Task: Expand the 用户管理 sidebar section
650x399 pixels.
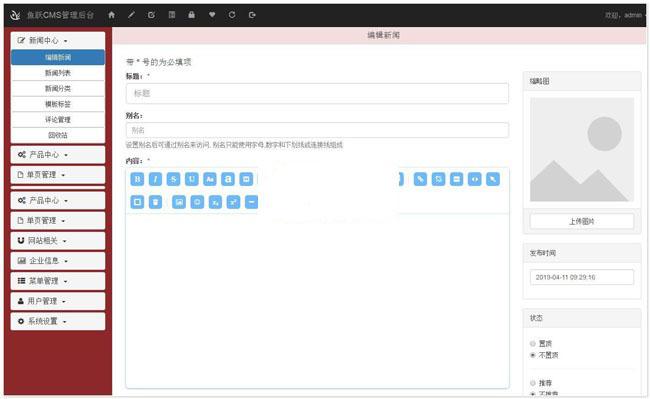Action: click(58, 301)
